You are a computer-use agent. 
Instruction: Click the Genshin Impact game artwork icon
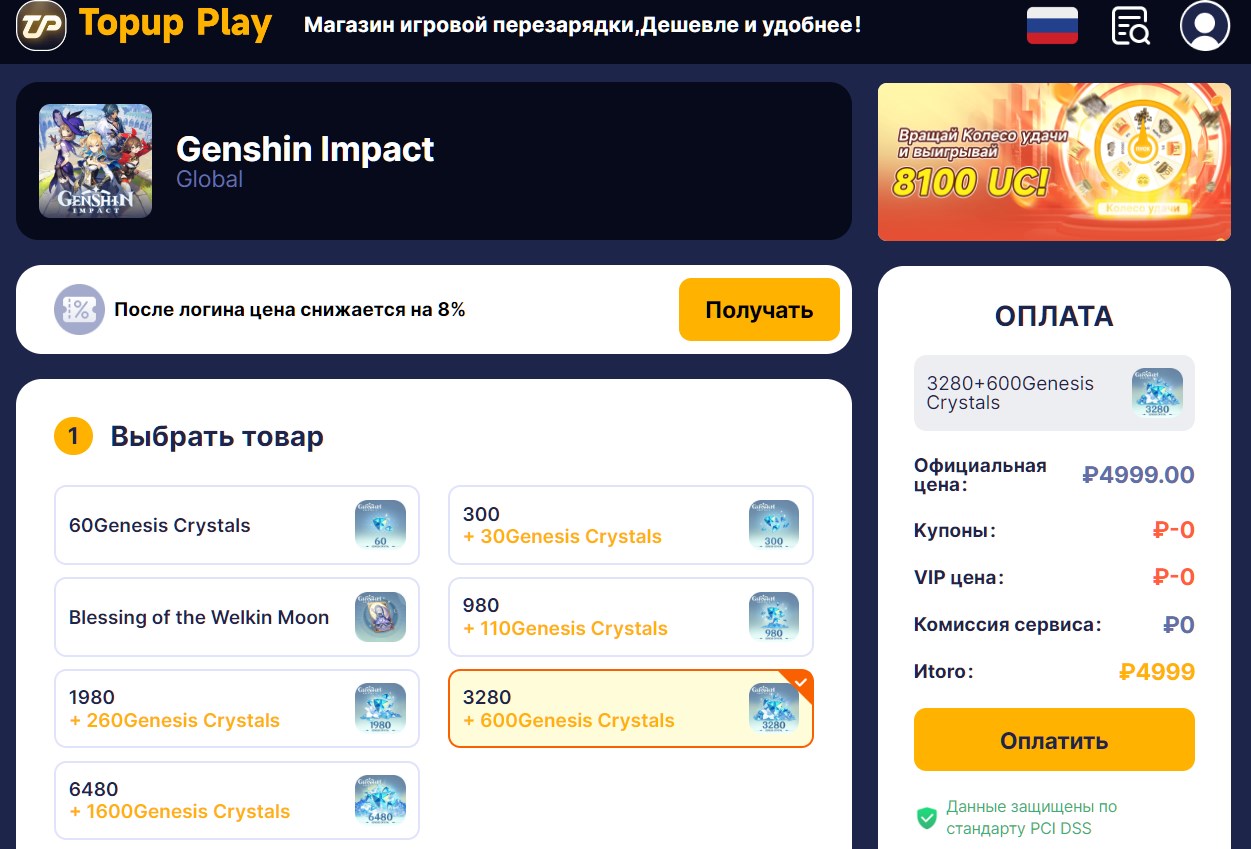pyautogui.click(x=95, y=161)
